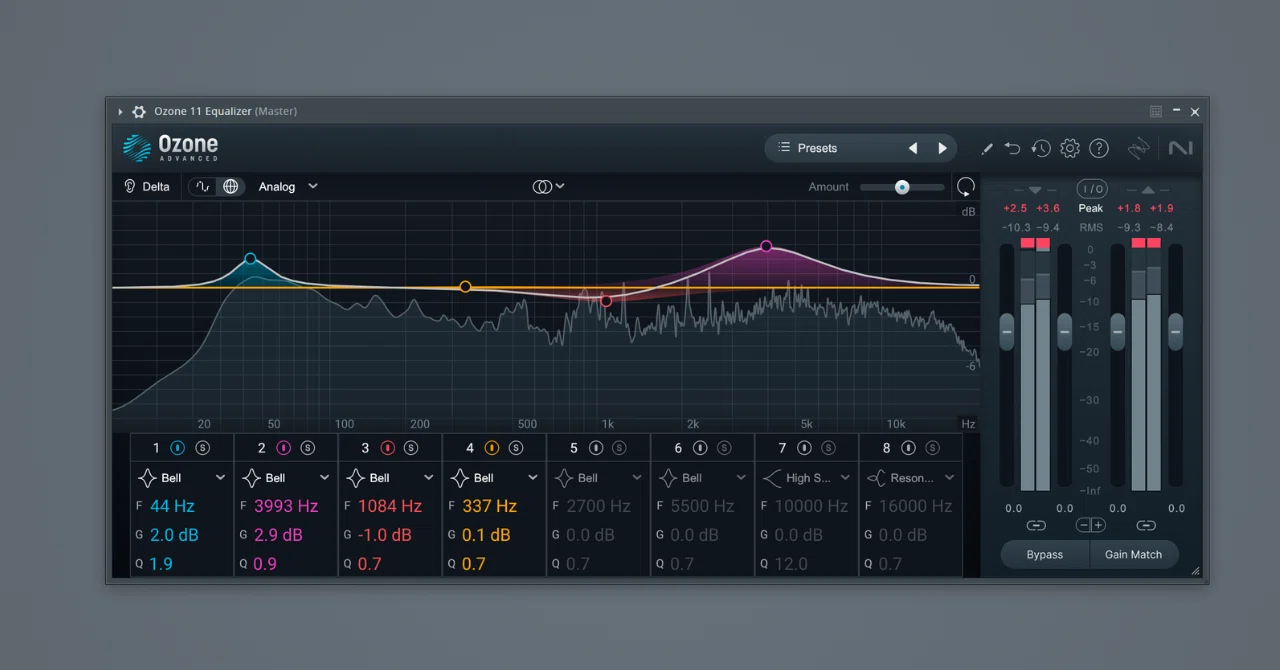This screenshot has width=1280, height=670.
Task: Toggle the Delta listen button
Action: (x=146, y=186)
